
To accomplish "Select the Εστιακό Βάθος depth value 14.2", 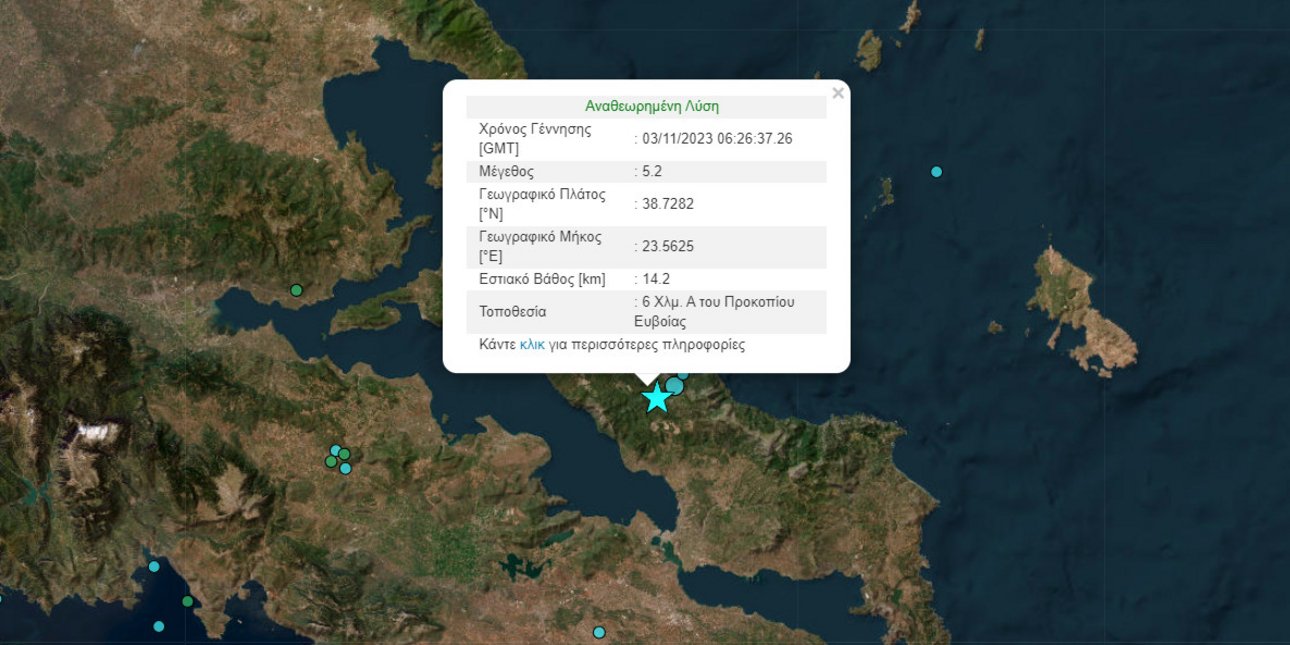I will coord(655,279).
